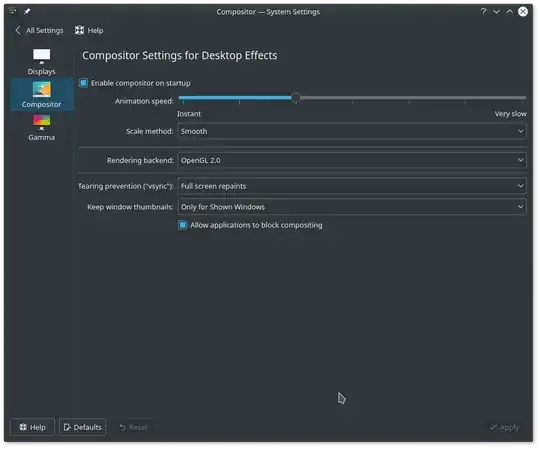The height and width of the screenshot is (449, 540).
Task: Toggle Allow applications to block compositing
Action: tap(183, 225)
